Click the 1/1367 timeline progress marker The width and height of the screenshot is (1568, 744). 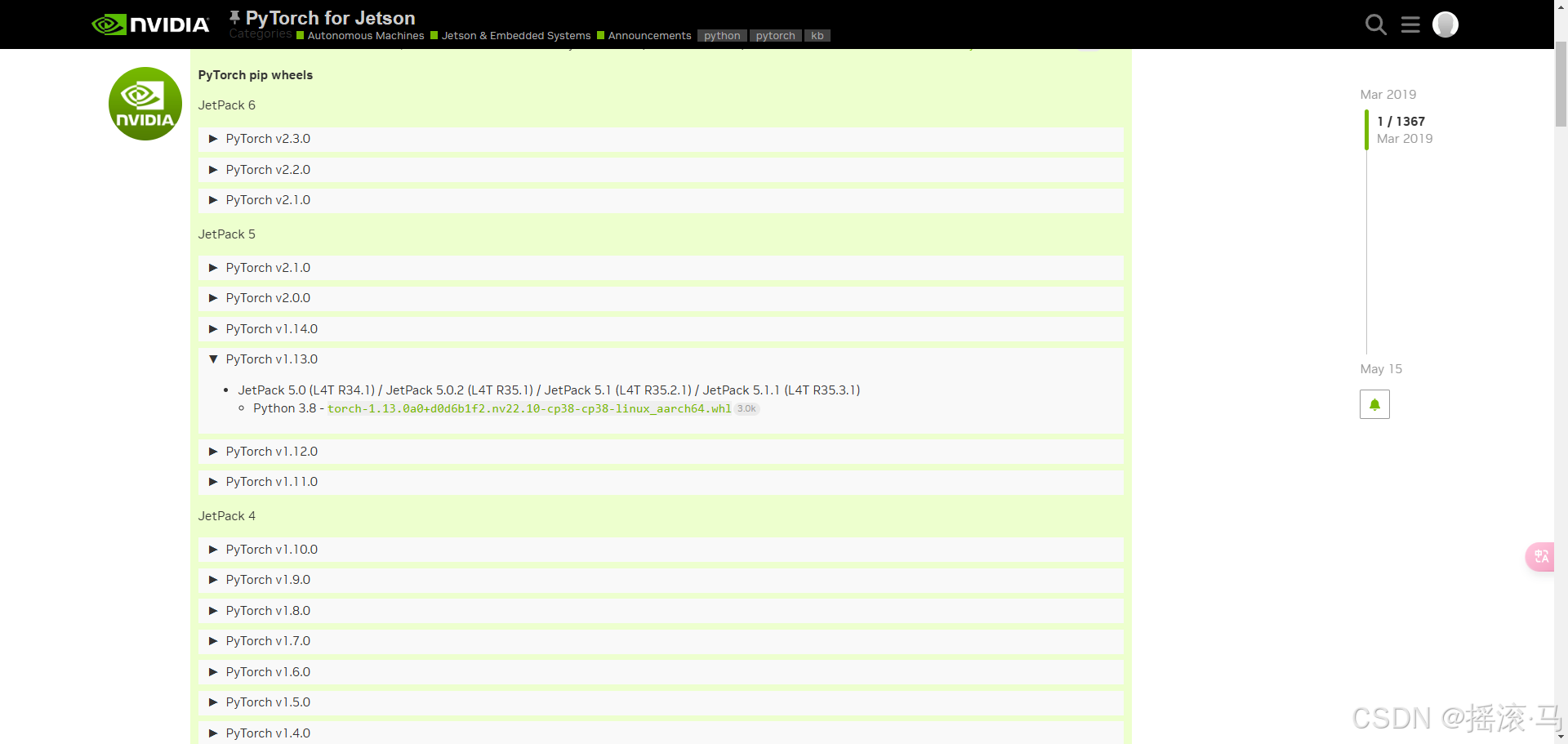tap(1401, 121)
